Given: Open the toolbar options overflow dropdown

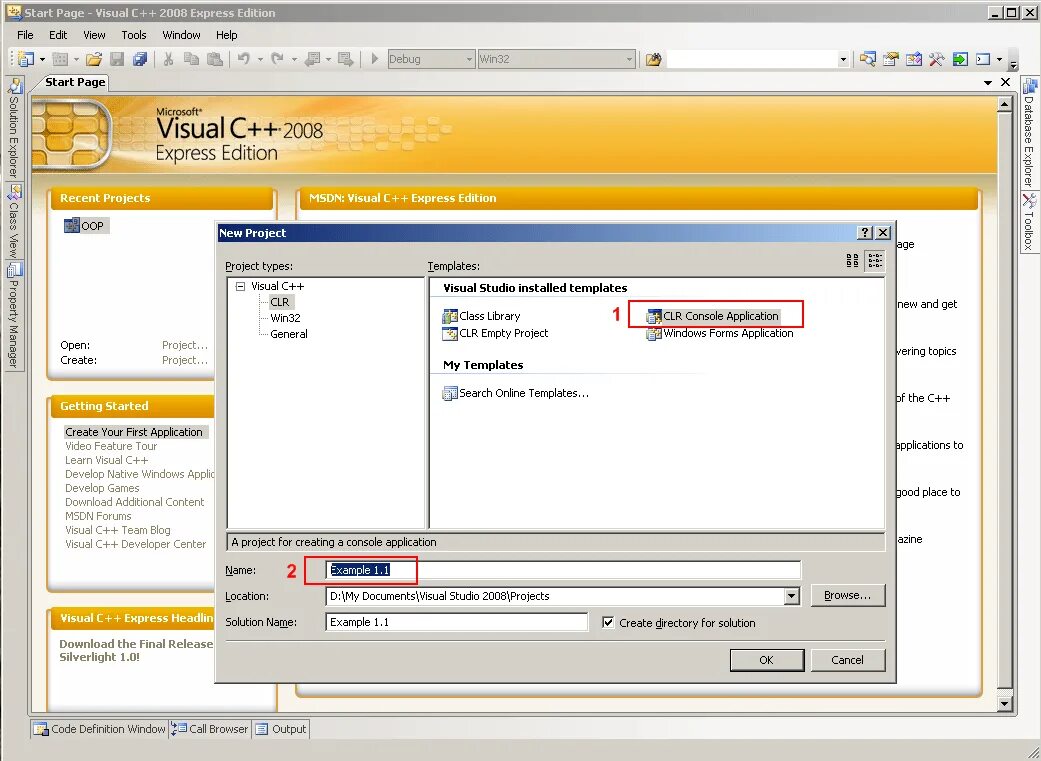Looking at the screenshot, I should tap(1013, 64).
